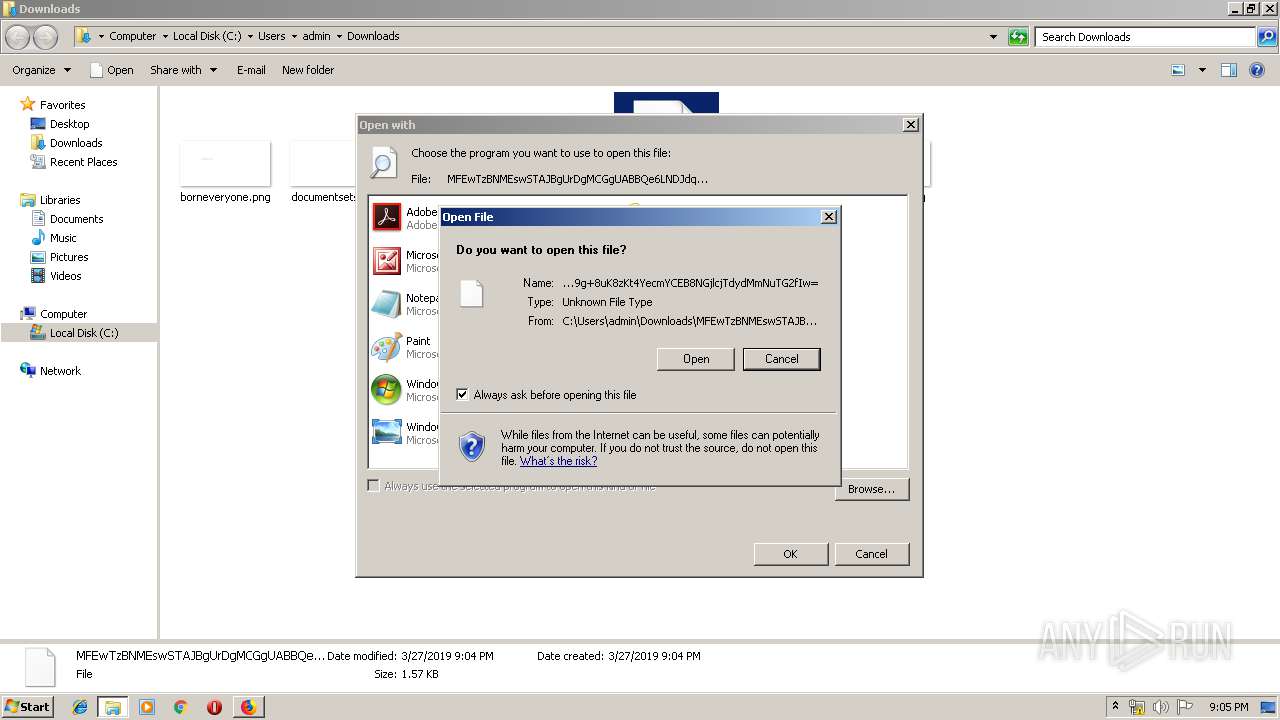Click the search magnifier icon
1280x720 pixels.
point(1266,37)
